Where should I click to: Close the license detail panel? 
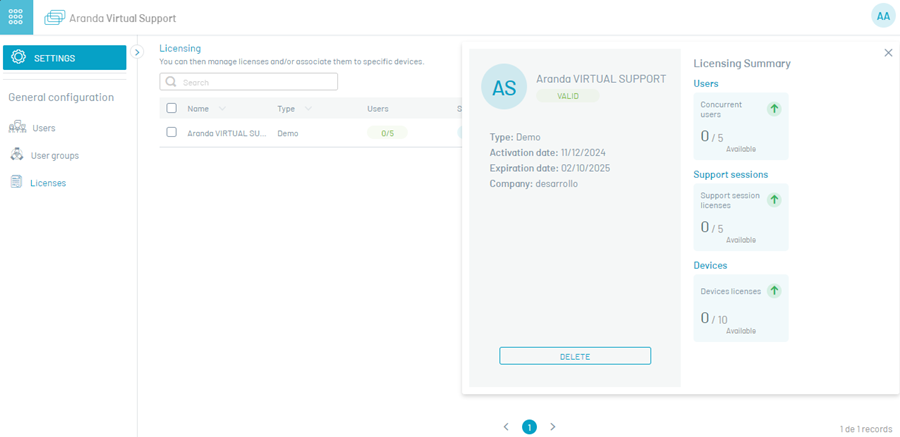pos(888,53)
